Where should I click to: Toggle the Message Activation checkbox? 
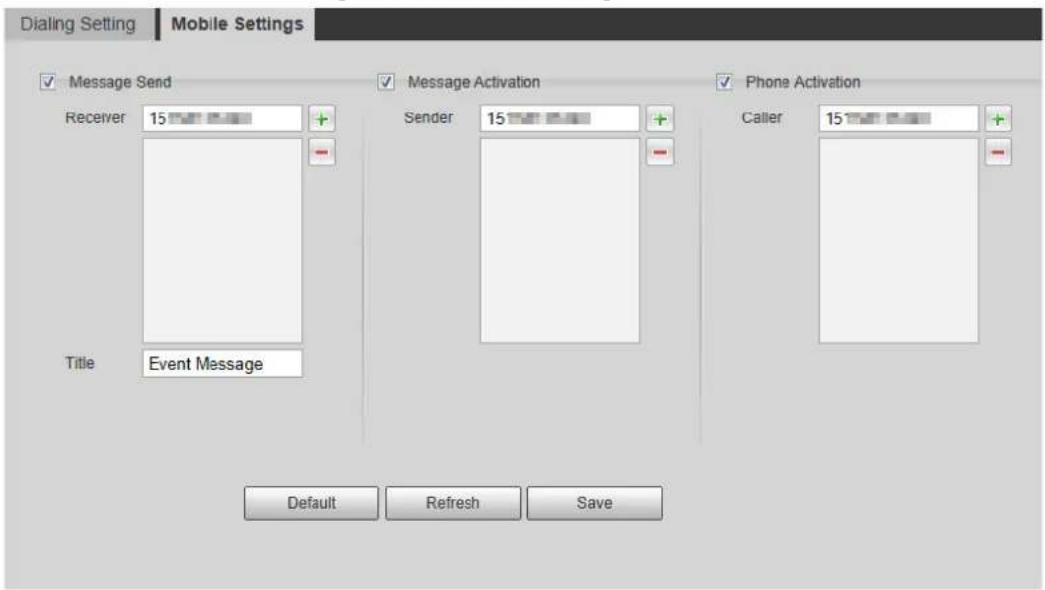(386, 82)
